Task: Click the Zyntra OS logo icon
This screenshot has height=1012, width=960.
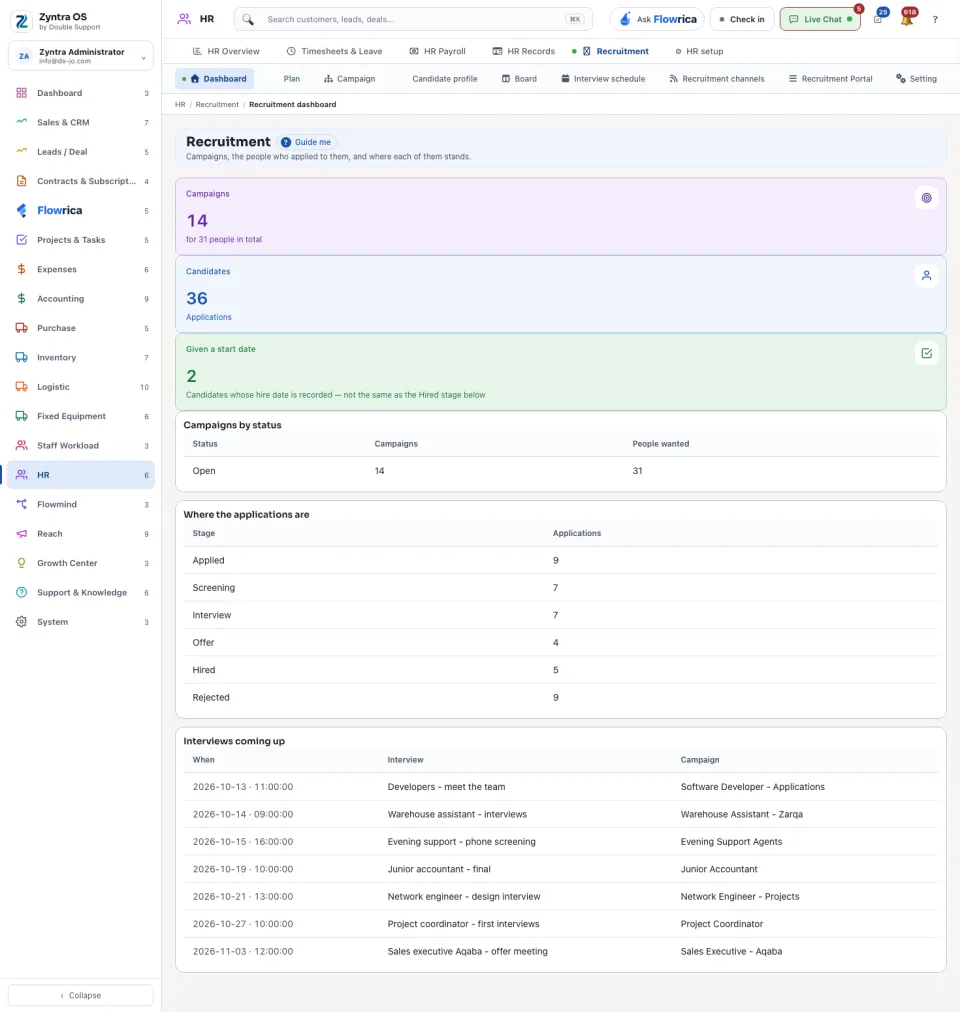Action: tap(21, 21)
